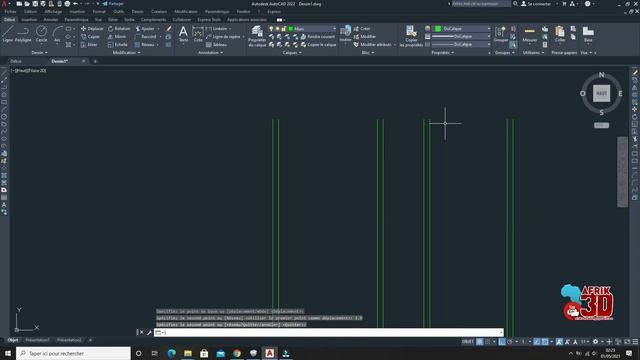This screenshot has width=640, height=360.
Task: Switch to the Annoter ribbon tab
Action: coord(51,20)
